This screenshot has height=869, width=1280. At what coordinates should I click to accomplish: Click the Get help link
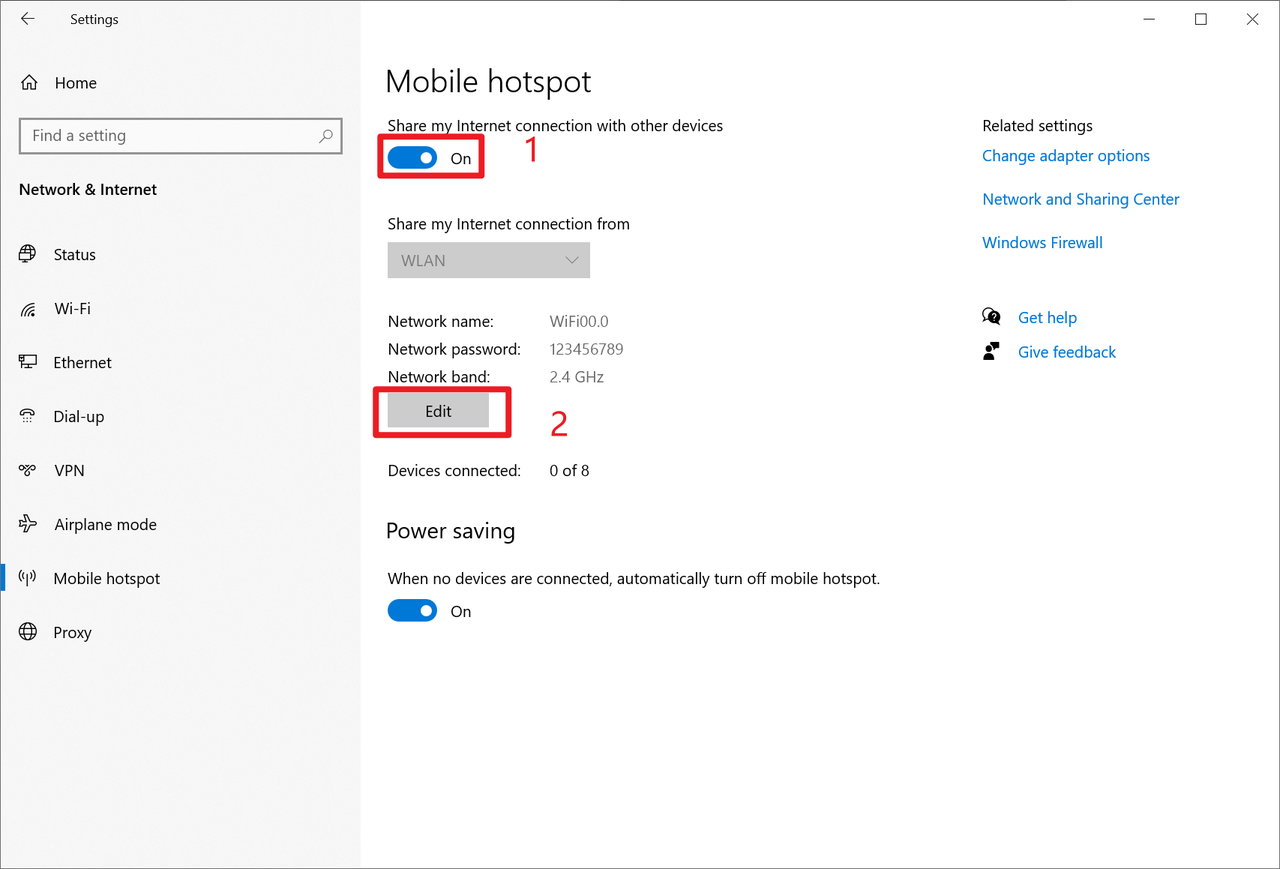click(x=1047, y=317)
